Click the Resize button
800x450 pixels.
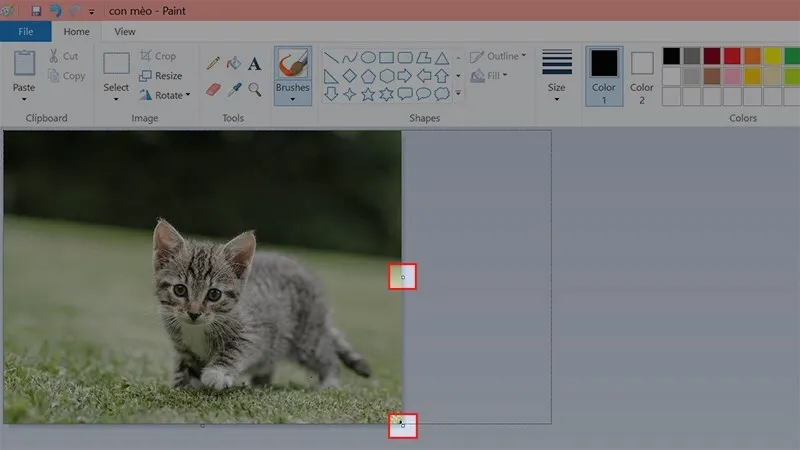(160, 76)
